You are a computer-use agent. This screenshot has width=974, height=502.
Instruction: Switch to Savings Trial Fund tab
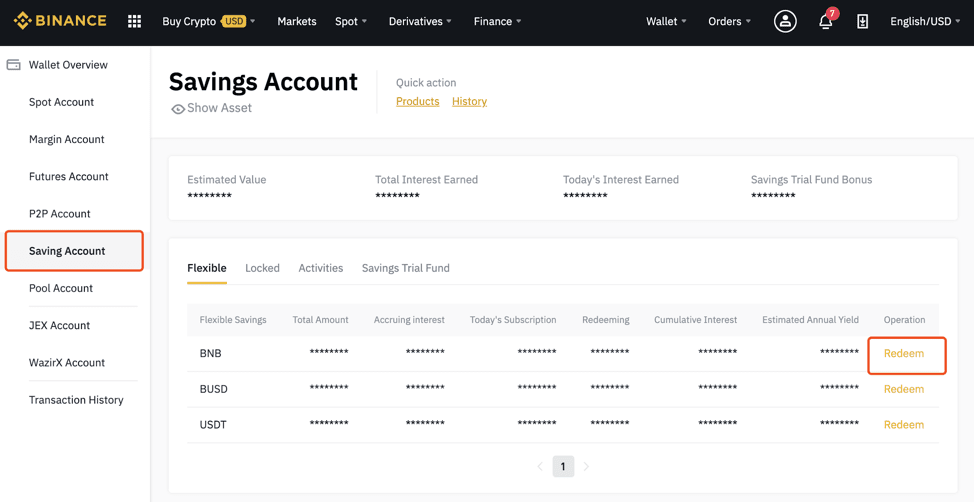tap(406, 268)
